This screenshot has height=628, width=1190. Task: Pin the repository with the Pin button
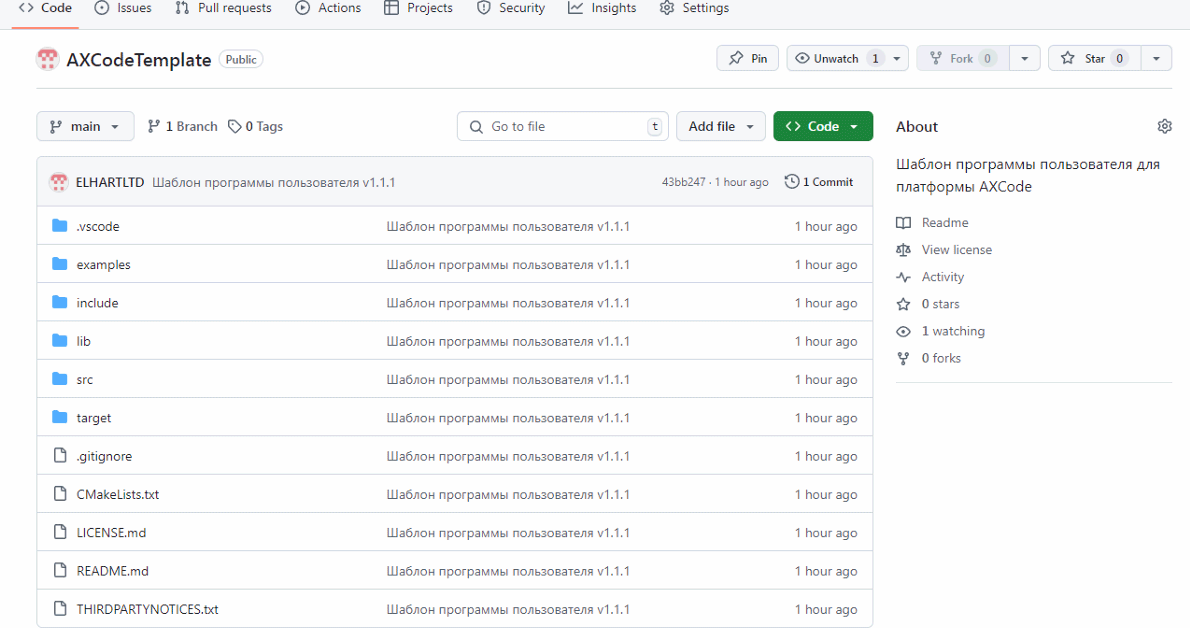pyautogui.click(x=748, y=58)
